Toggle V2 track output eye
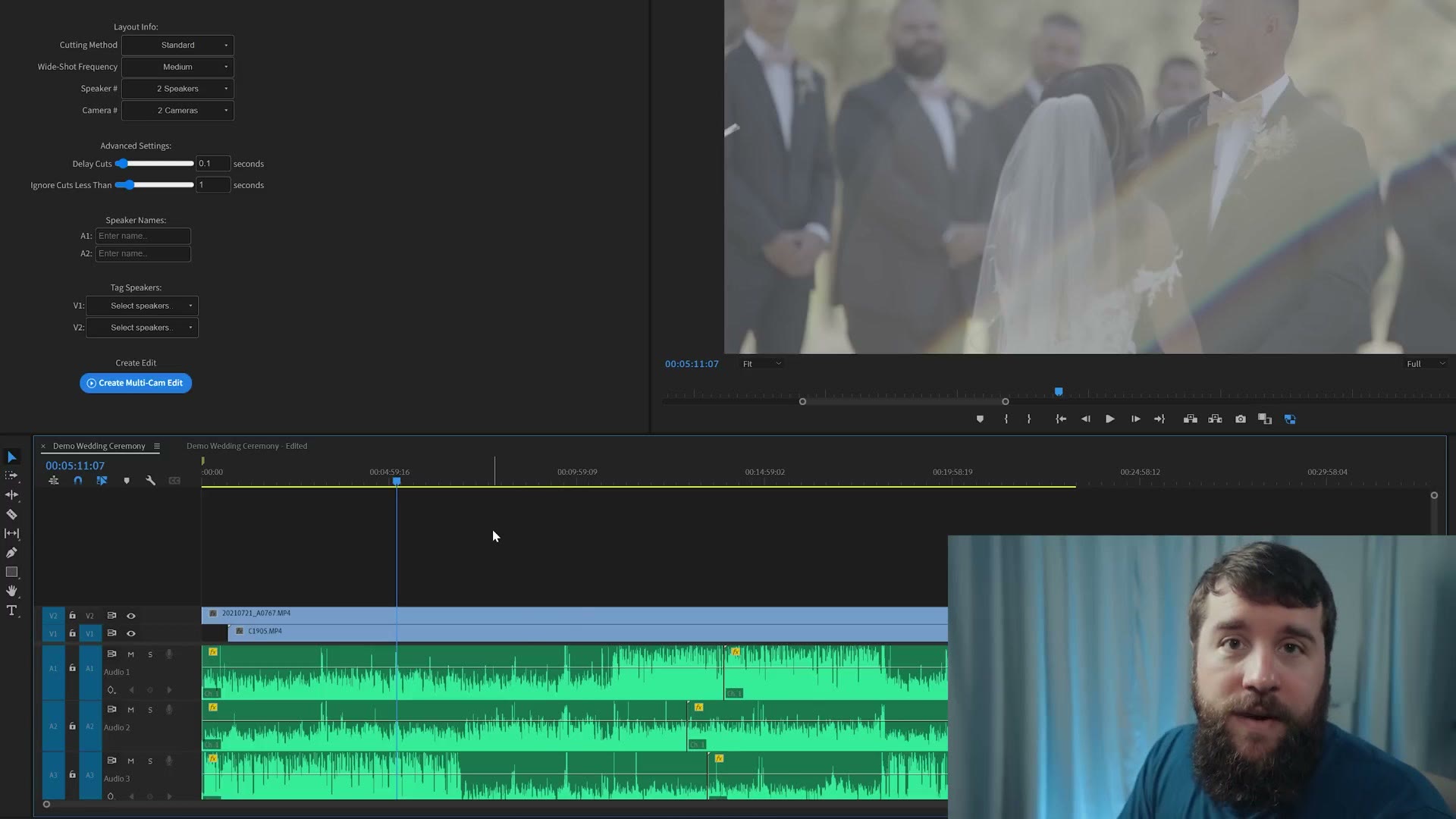This screenshot has height=819, width=1456. [x=130, y=616]
